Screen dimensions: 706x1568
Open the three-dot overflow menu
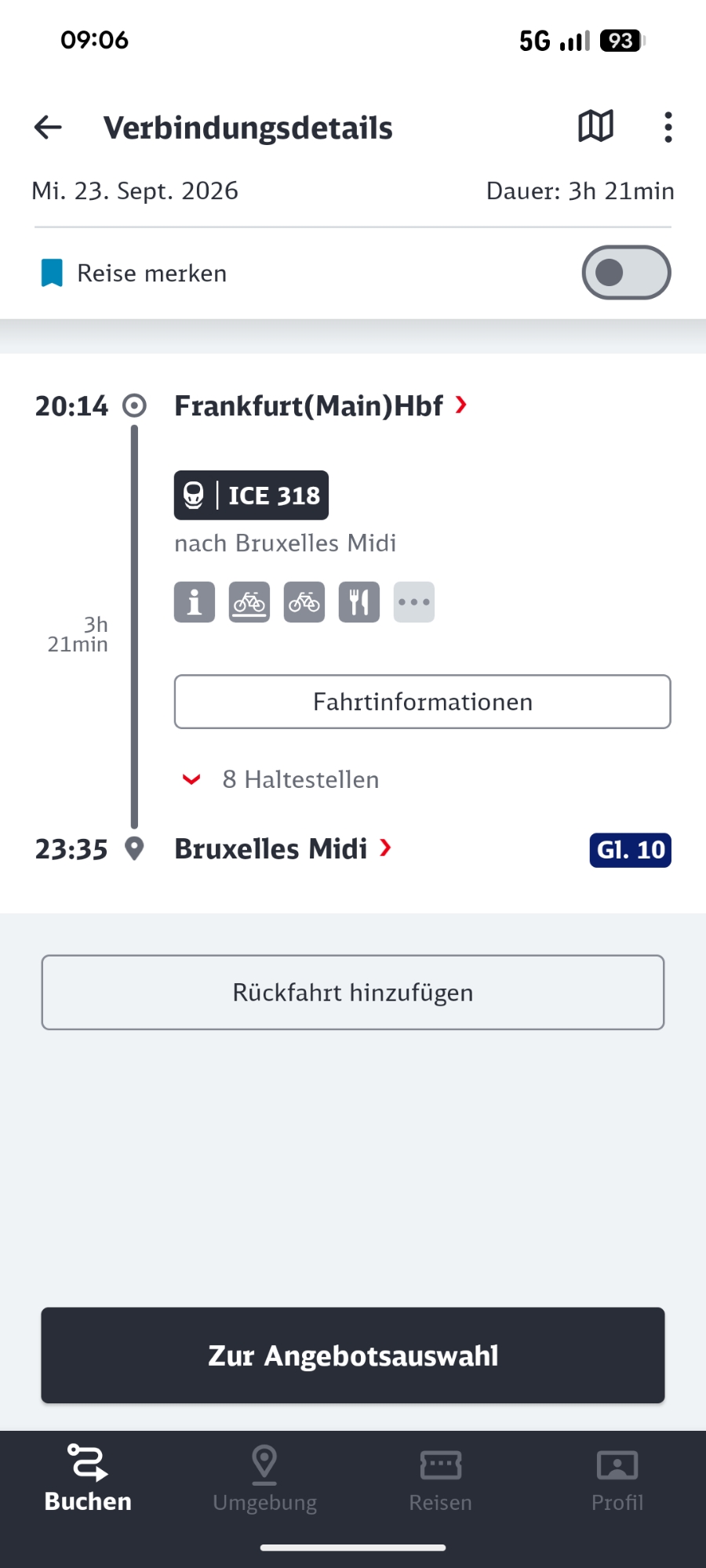[x=668, y=127]
